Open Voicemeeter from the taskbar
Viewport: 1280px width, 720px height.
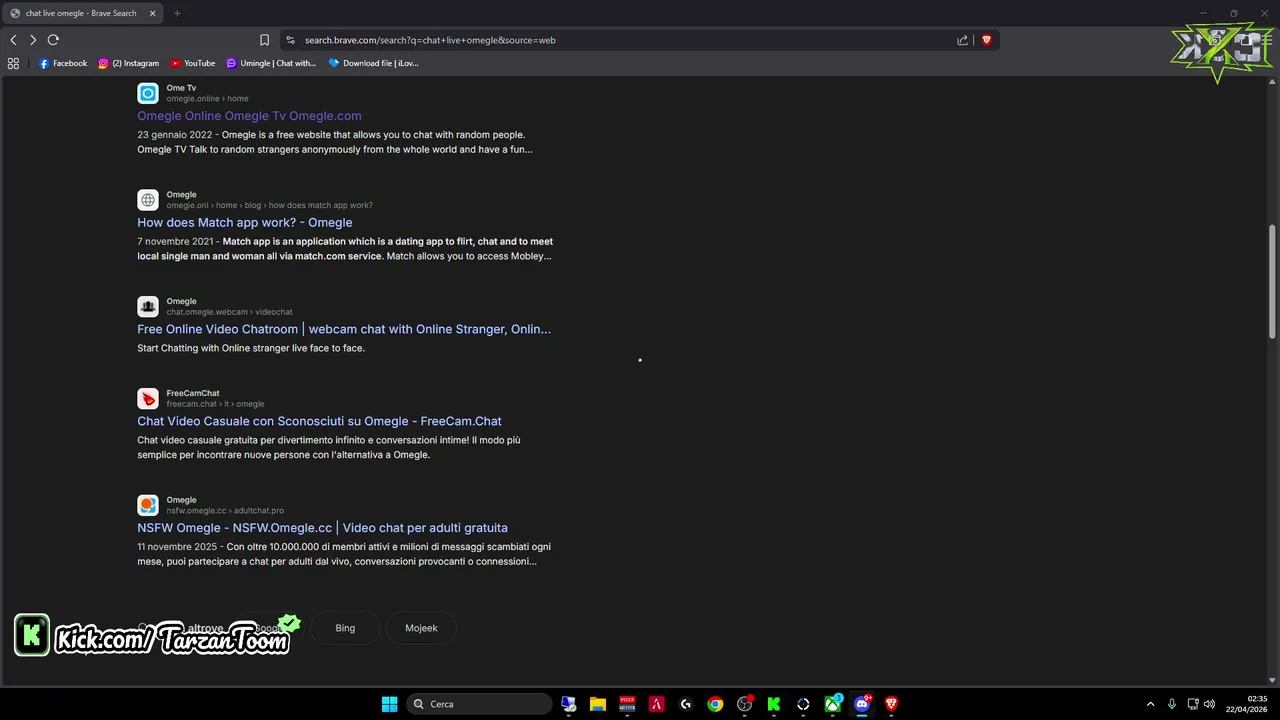point(627,704)
